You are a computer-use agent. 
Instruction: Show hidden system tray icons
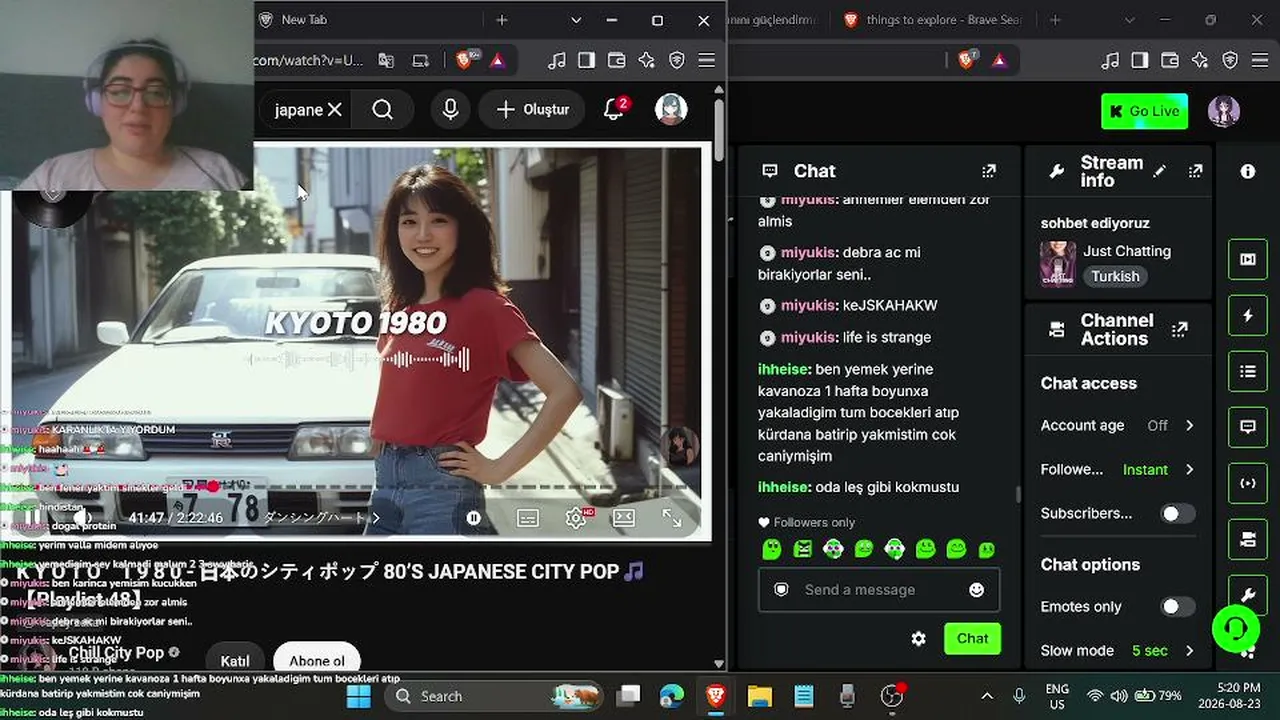click(987, 696)
